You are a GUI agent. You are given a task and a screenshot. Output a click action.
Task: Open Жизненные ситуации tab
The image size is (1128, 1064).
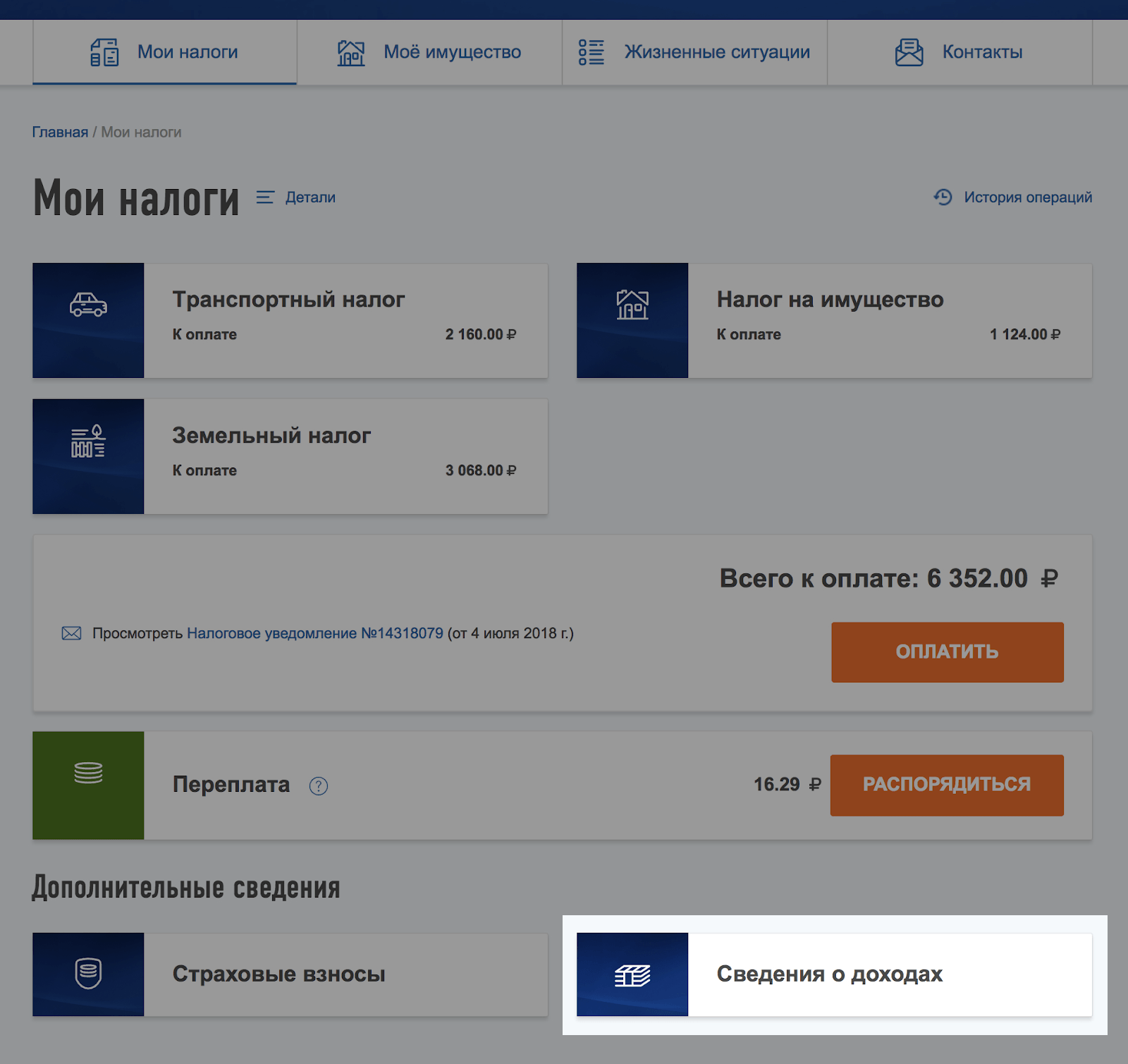tap(694, 52)
